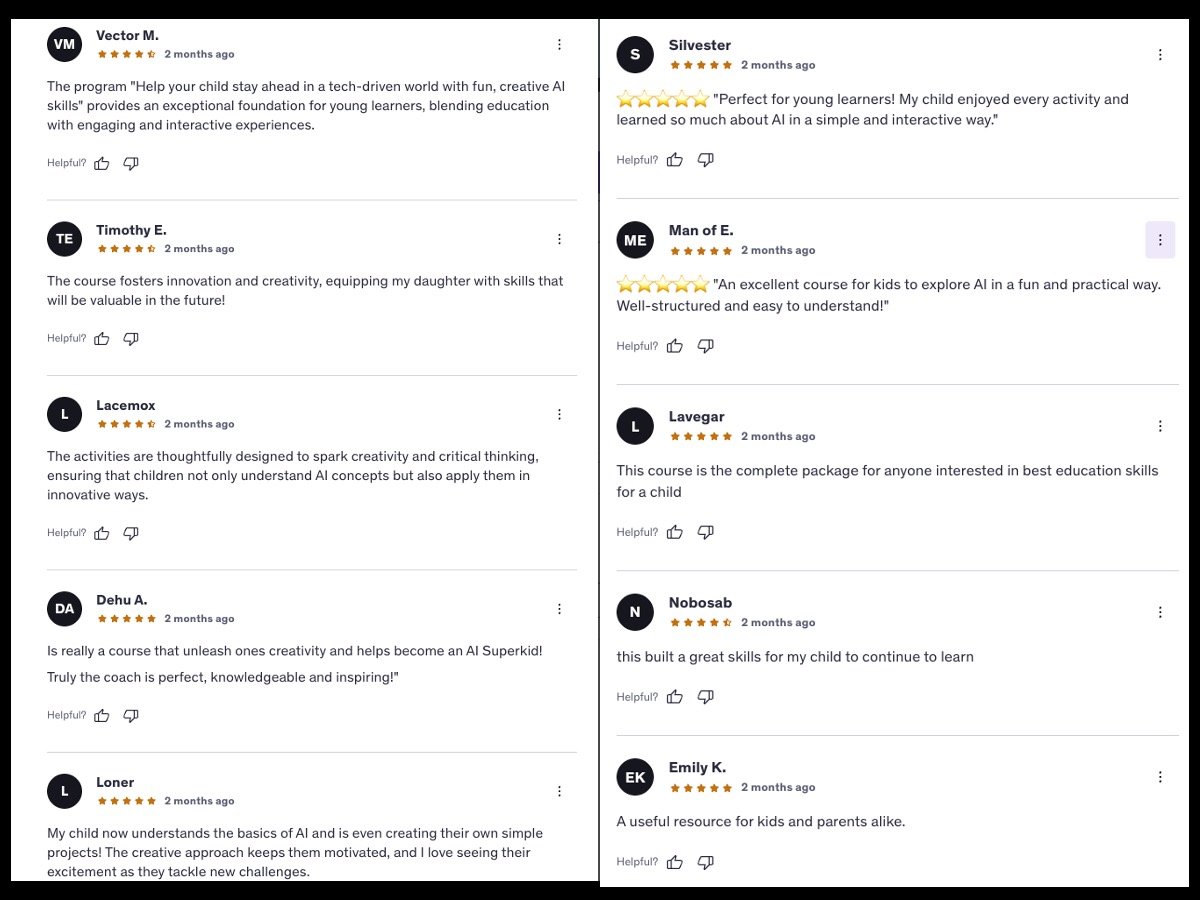Thumbs down Nobosab's review
This screenshot has width=1200, height=900.
tap(705, 697)
